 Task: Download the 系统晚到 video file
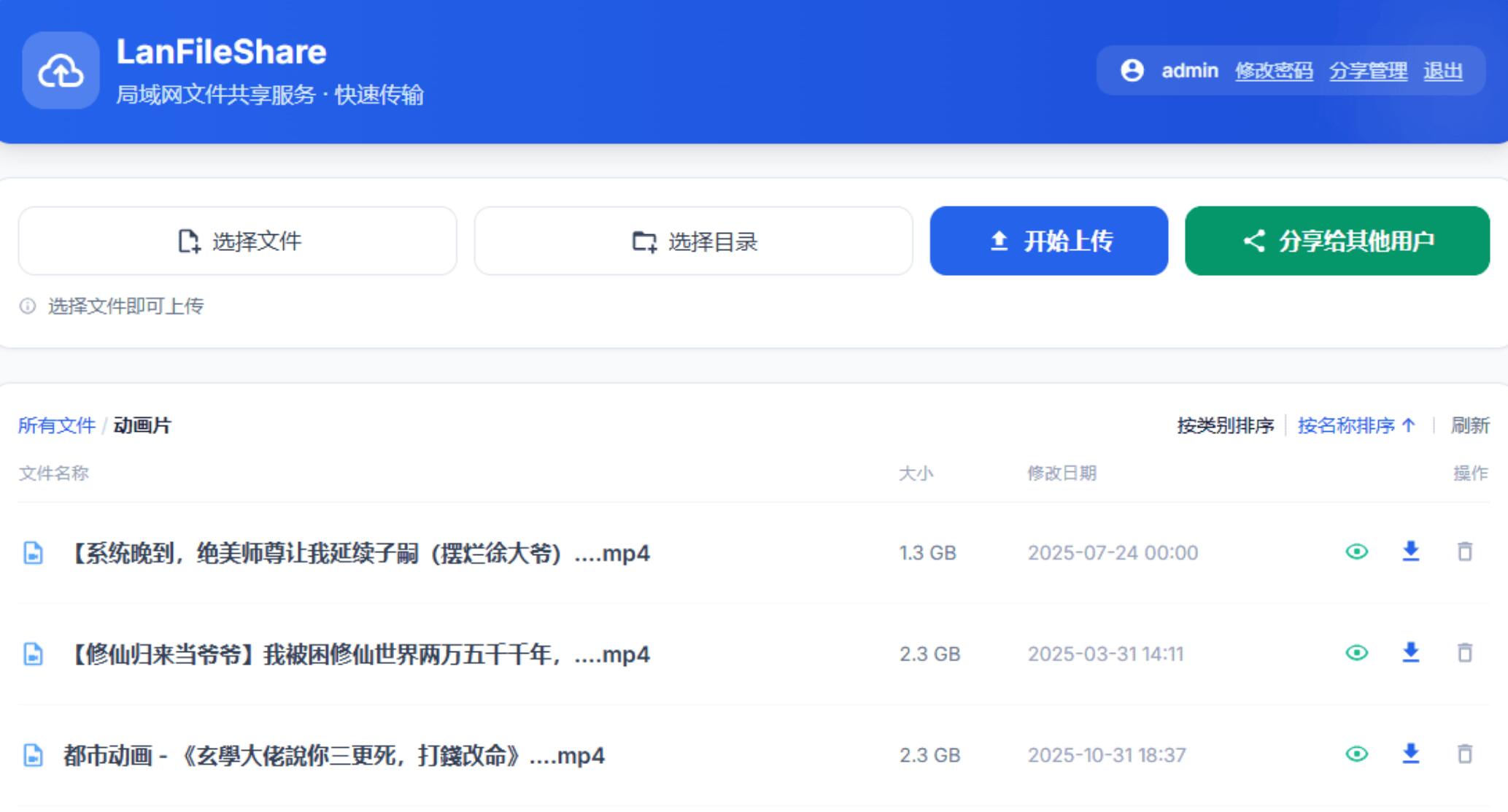tap(1411, 552)
